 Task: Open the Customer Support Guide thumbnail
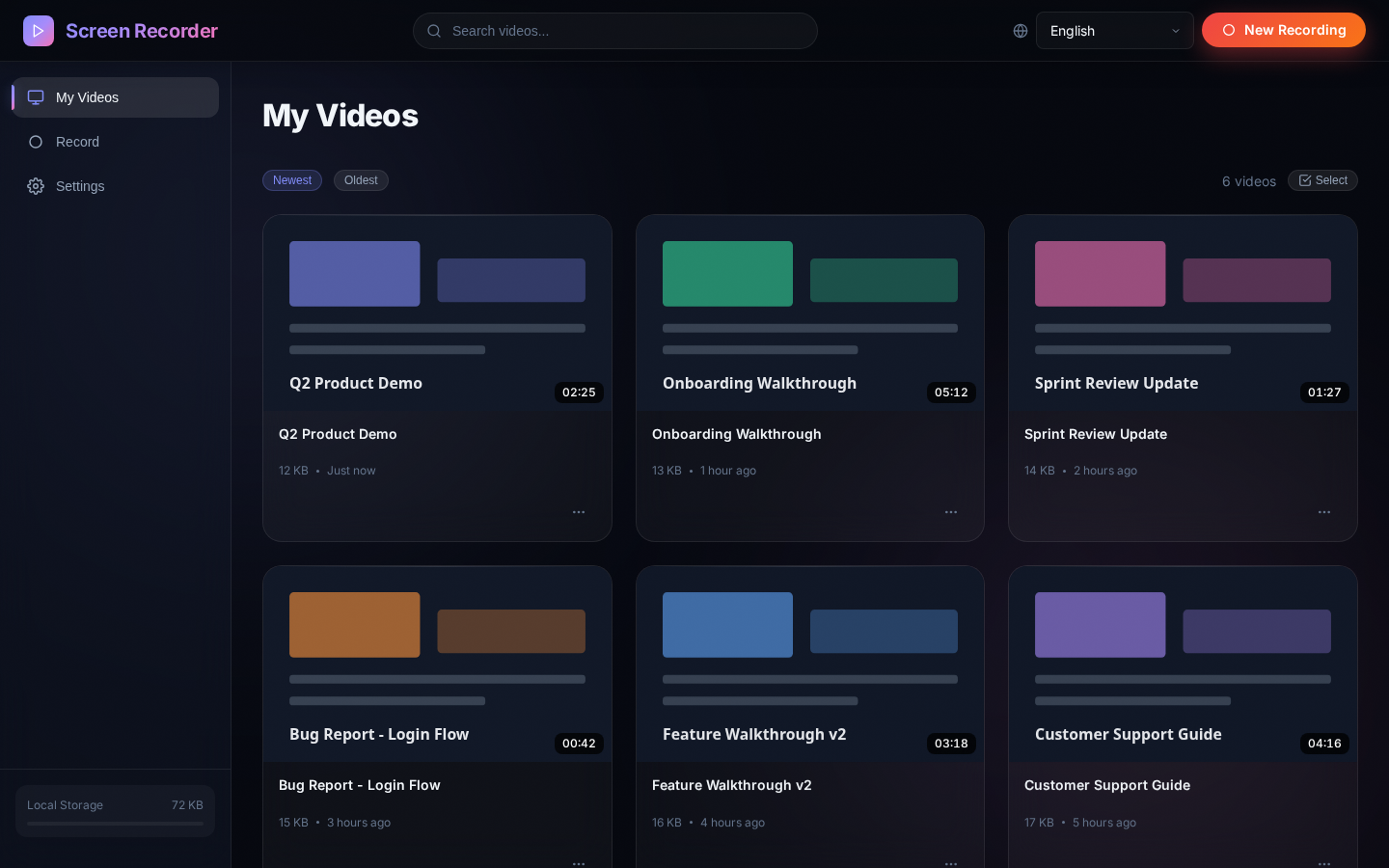1183,665
